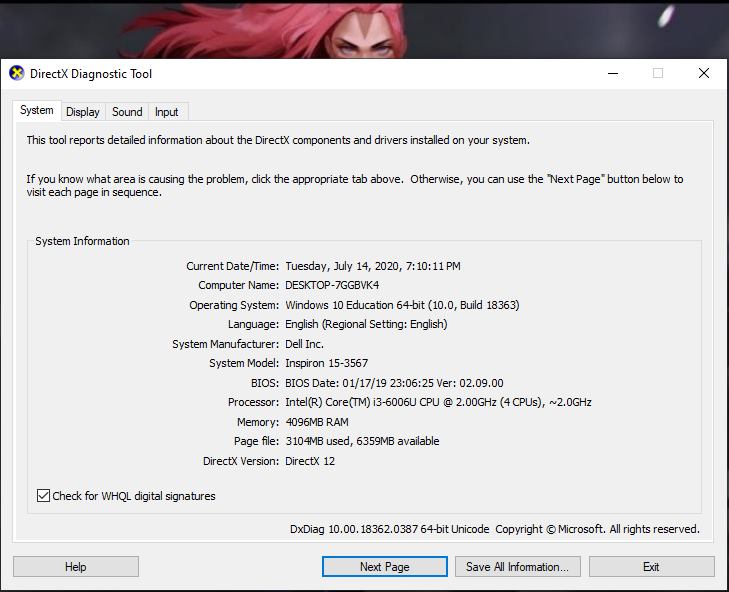Click the language value English (Regional Setting: English)
729x592 pixels.
click(366, 324)
